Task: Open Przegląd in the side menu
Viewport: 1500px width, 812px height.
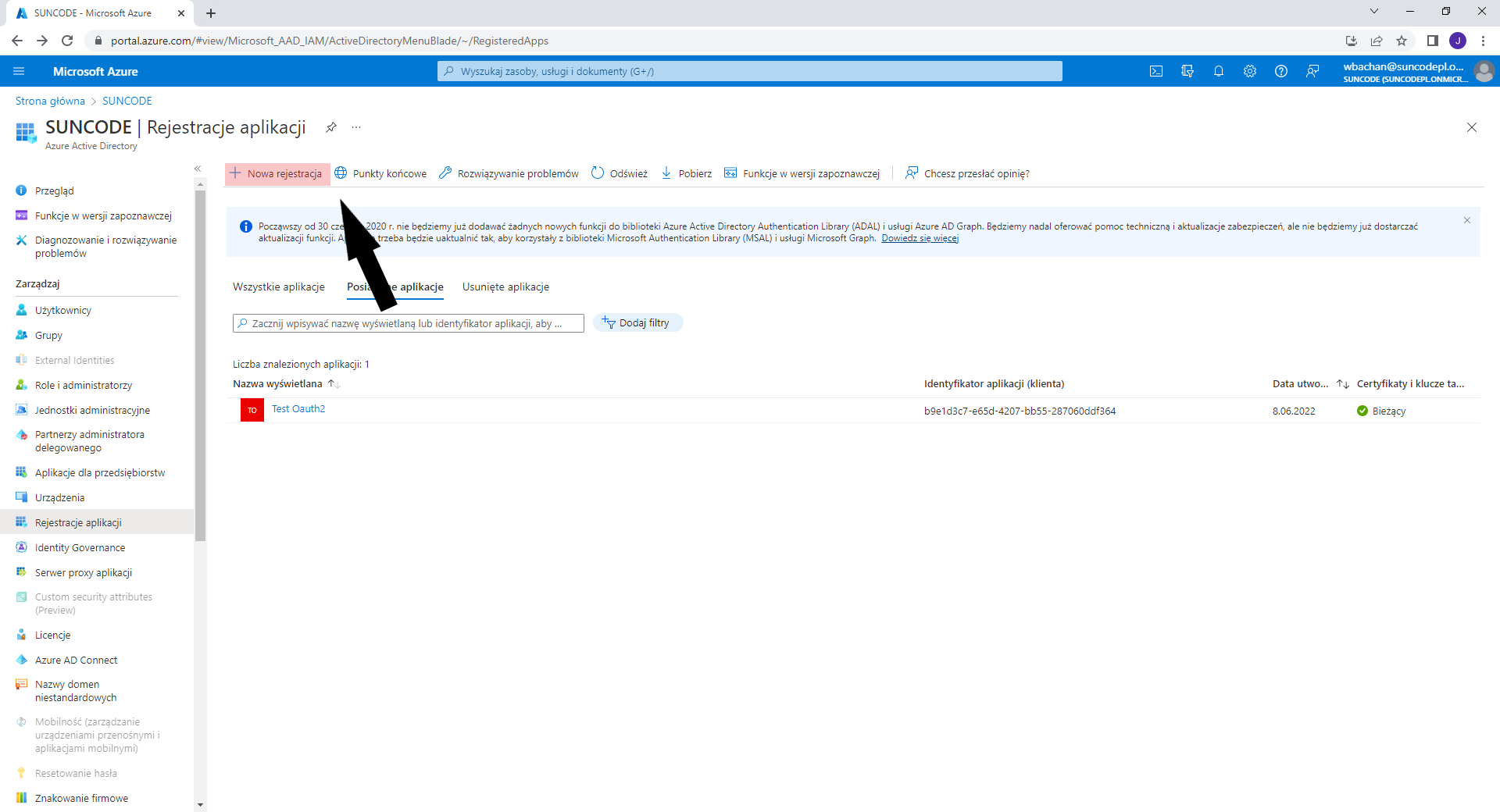Action: (x=55, y=191)
